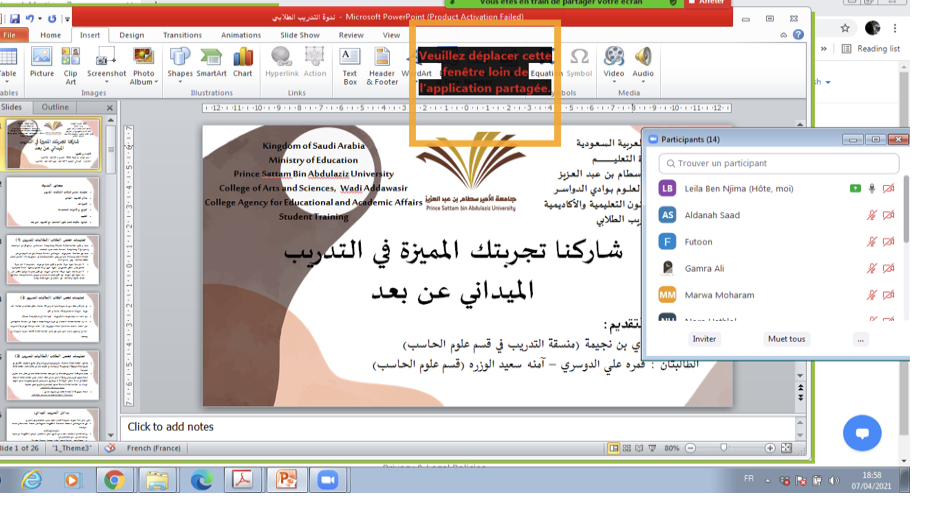Switch to the Design ribbon tab

(x=132, y=35)
